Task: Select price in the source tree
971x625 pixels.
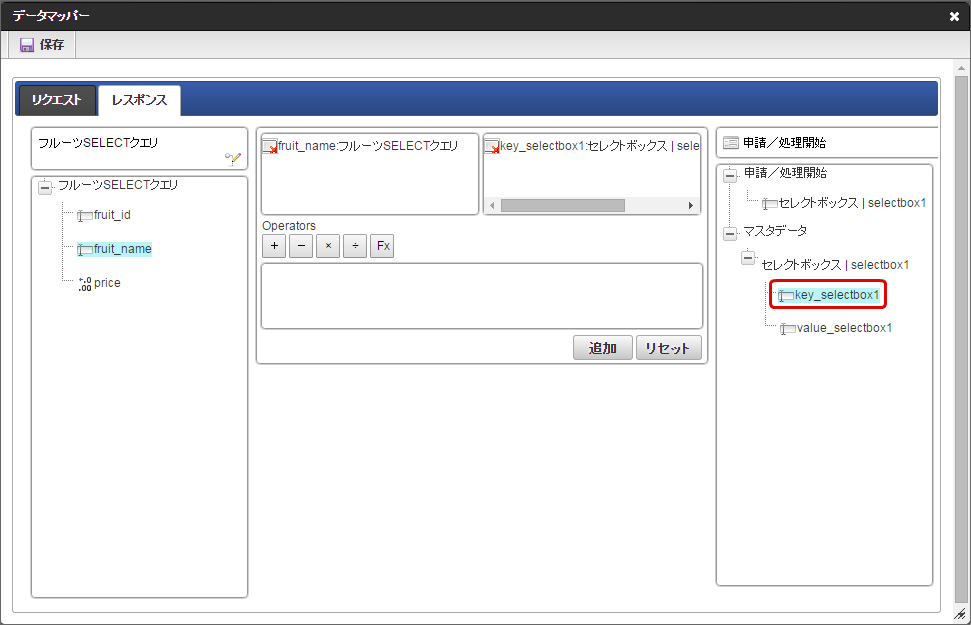Action: coord(107,283)
